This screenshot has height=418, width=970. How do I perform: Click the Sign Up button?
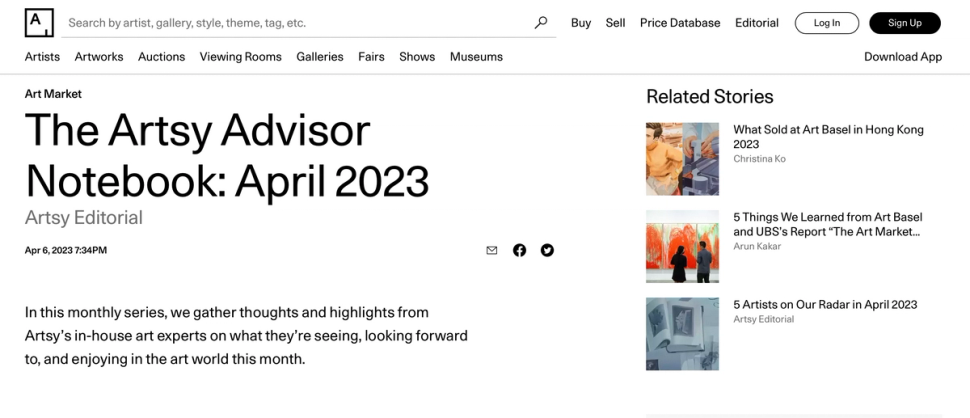905,23
